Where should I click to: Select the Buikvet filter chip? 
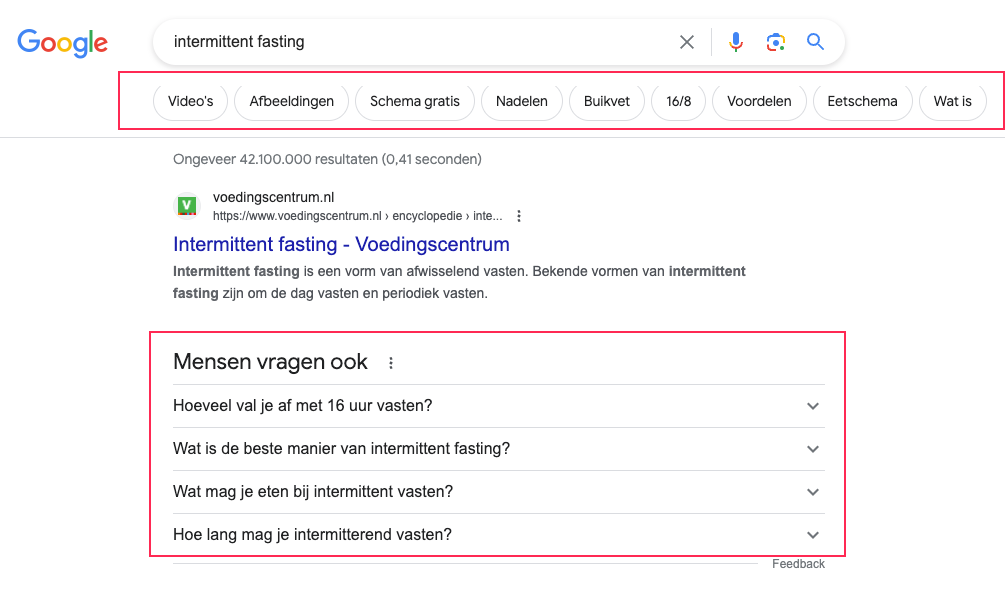pyautogui.click(x=606, y=101)
